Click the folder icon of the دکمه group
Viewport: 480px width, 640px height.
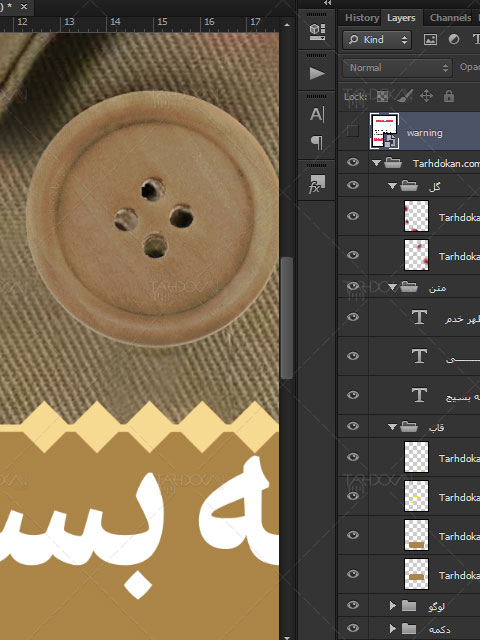tap(409, 628)
